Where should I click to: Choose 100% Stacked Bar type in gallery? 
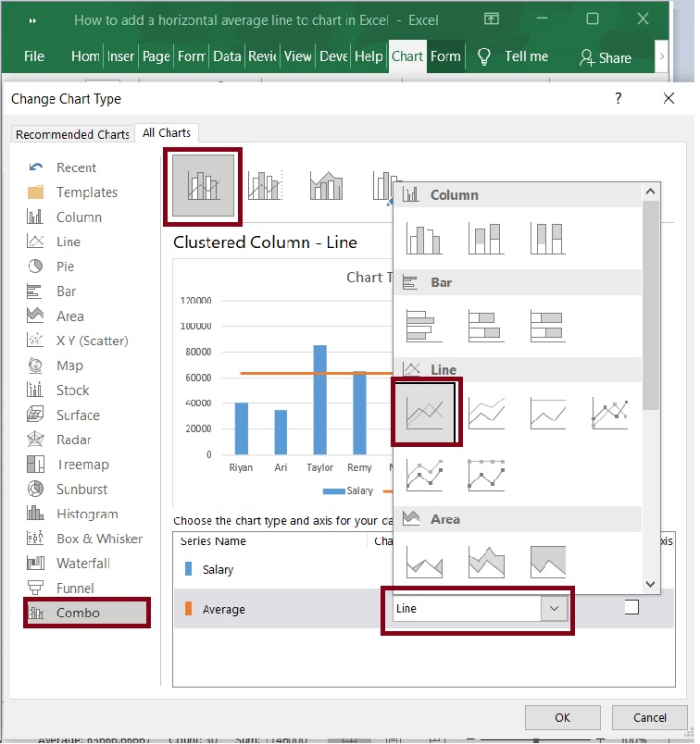(548, 326)
